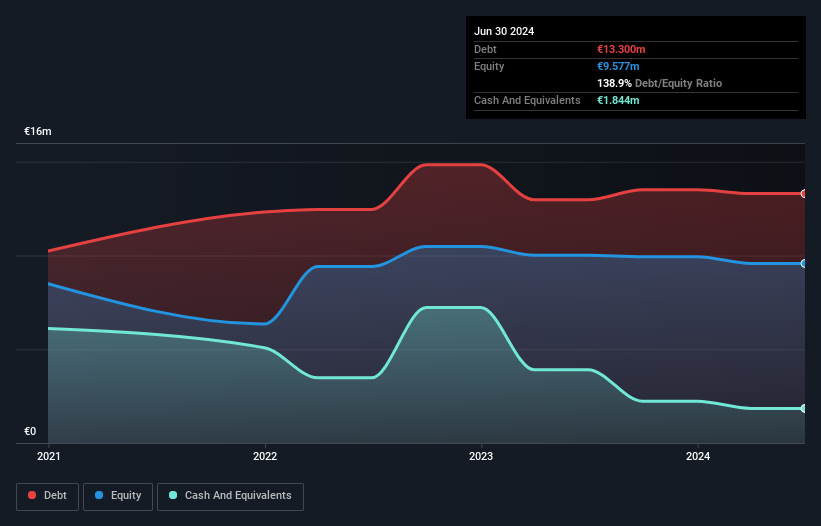The height and width of the screenshot is (526, 821).
Task: Click the 138.9% Debt/Equity Ratio text
Action: [x=659, y=83]
